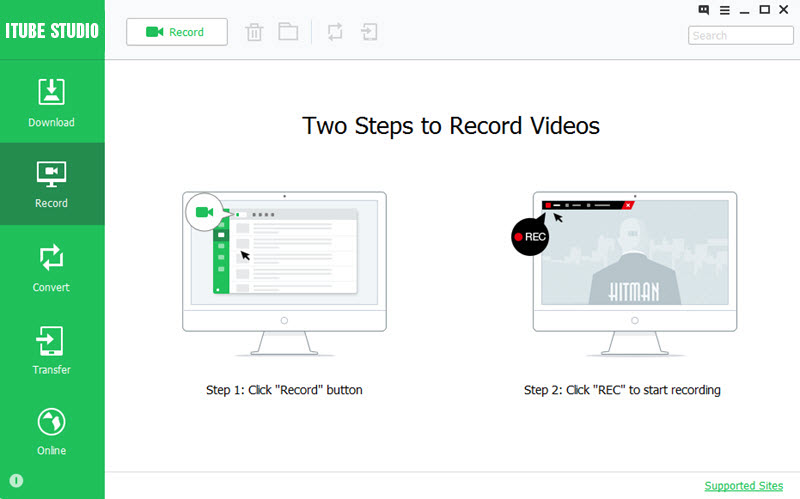The width and height of the screenshot is (800, 499).
Task: Click the convert arrows toolbar icon
Action: click(x=335, y=32)
